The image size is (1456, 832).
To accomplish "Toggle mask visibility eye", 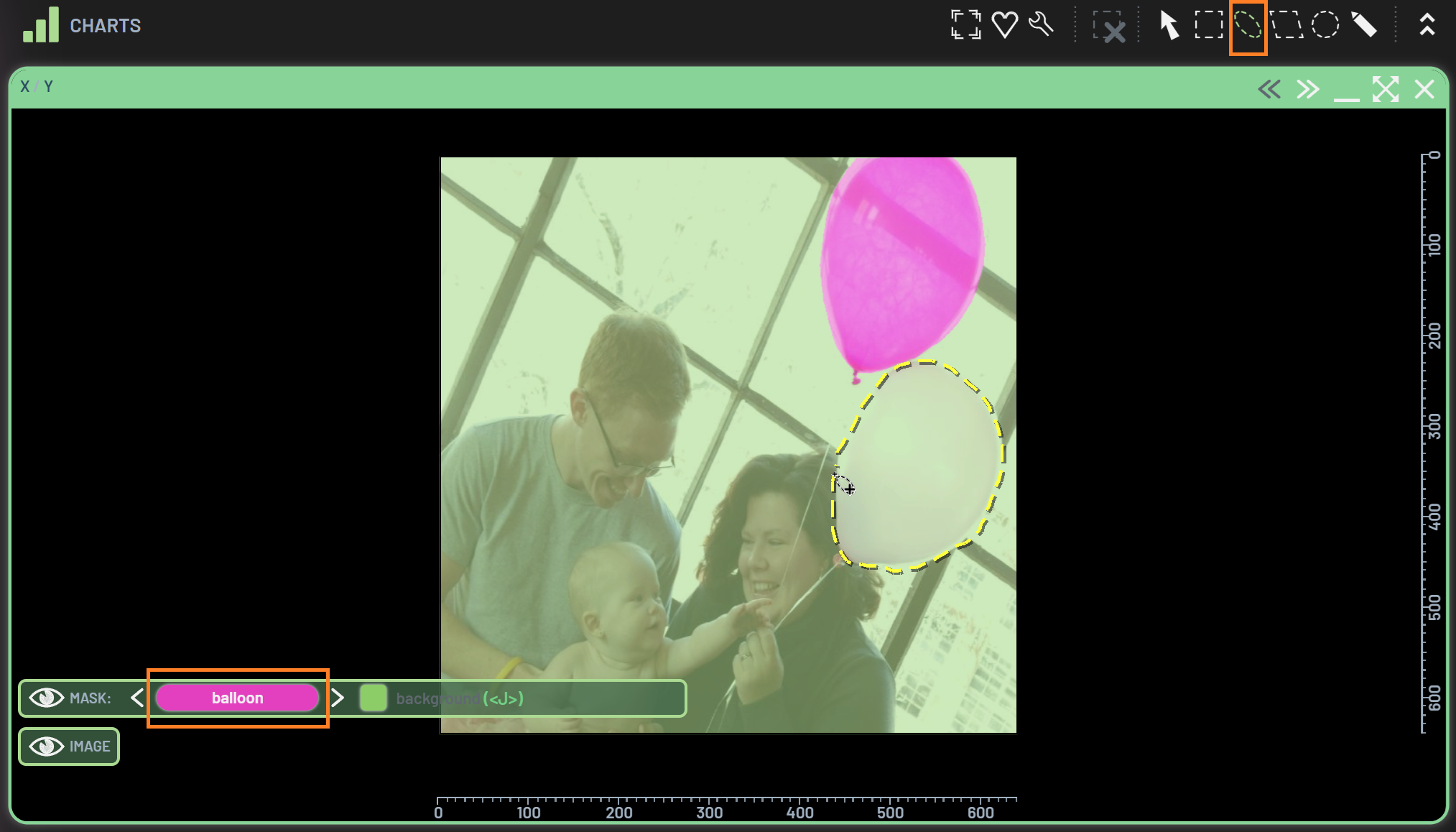I will pos(47,698).
